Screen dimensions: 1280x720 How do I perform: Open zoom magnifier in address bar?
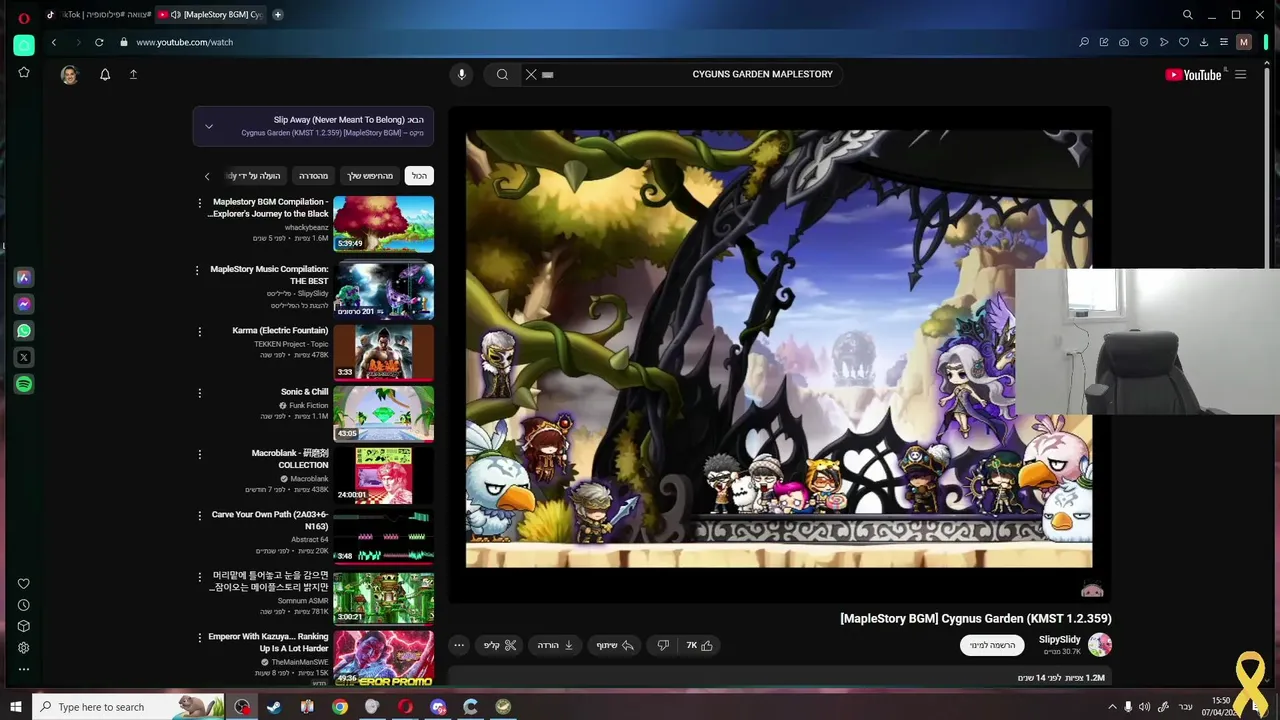[1084, 42]
